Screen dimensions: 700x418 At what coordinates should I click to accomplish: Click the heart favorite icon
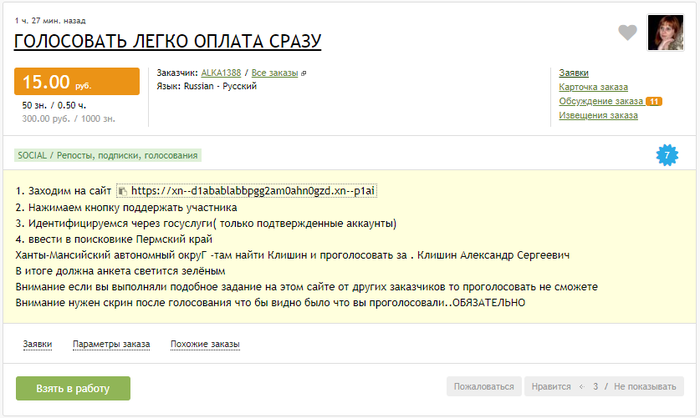[627, 33]
